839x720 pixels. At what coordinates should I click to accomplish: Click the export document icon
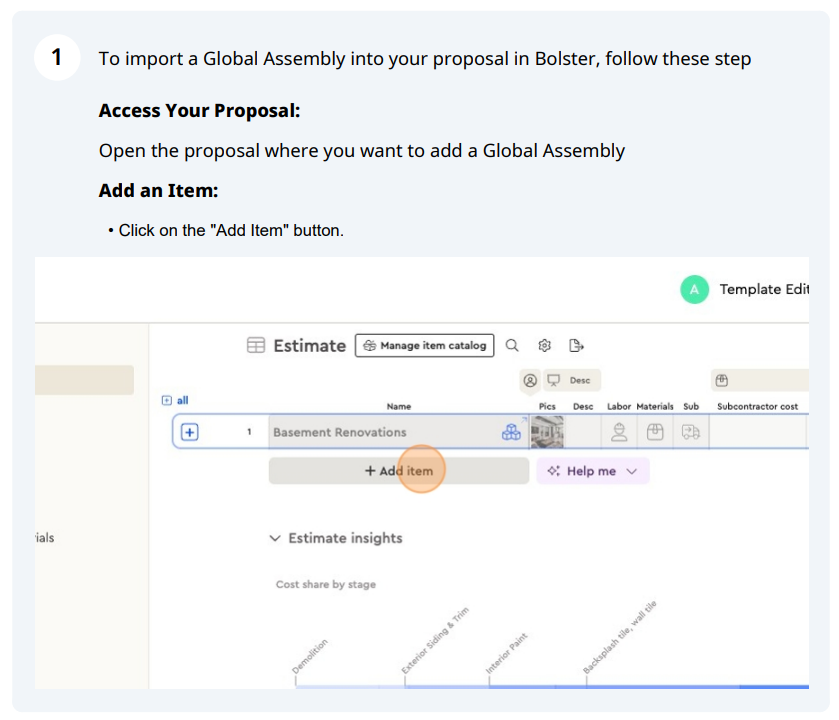pyautogui.click(x=576, y=346)
